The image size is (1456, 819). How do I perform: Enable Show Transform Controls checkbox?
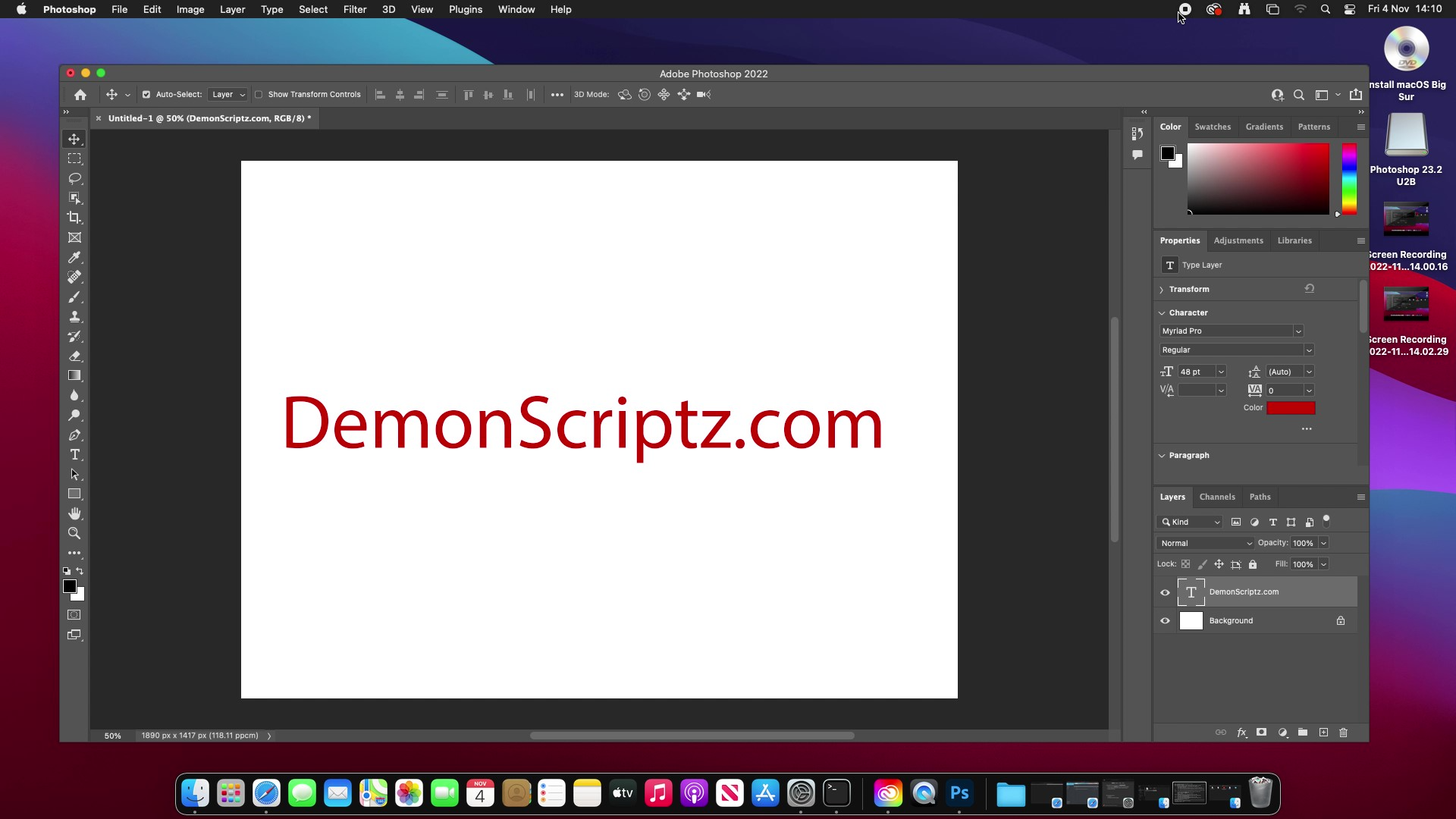click(259, 95)
